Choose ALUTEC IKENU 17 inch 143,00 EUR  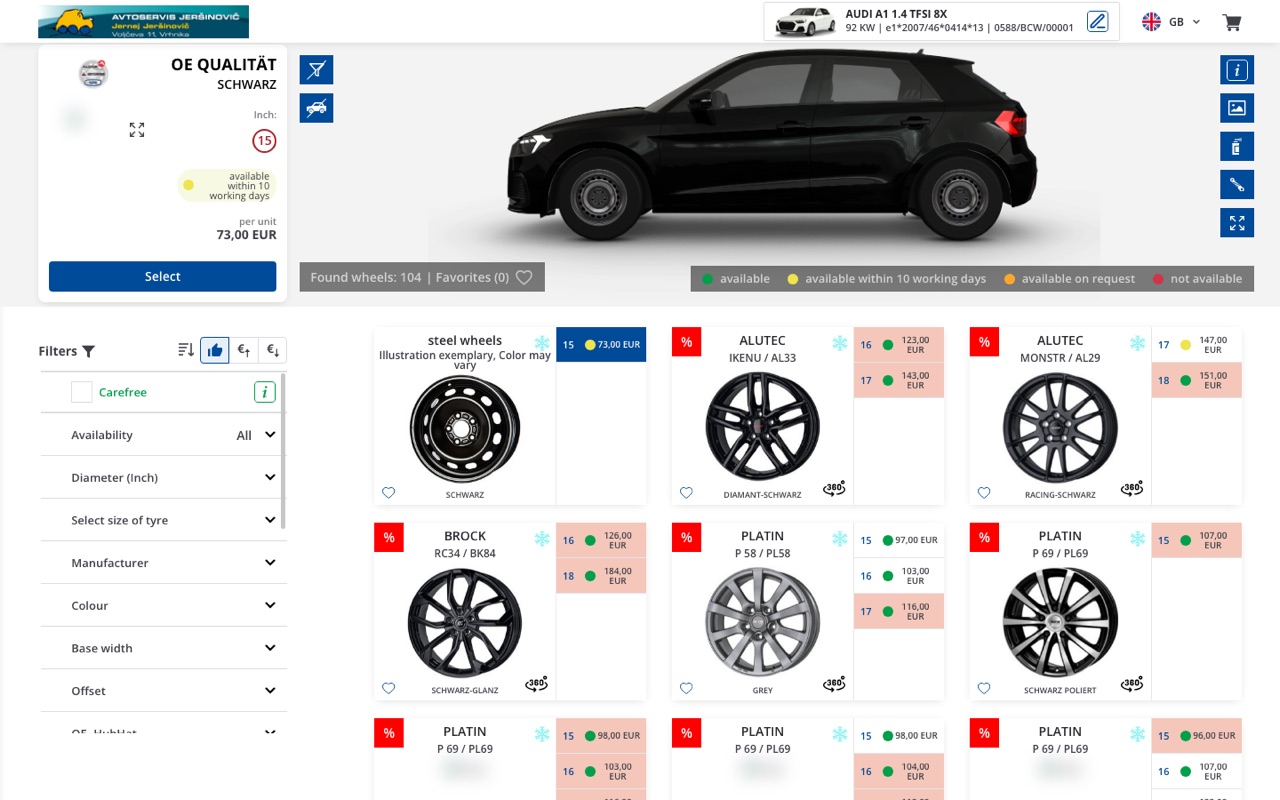click(899, 380)
